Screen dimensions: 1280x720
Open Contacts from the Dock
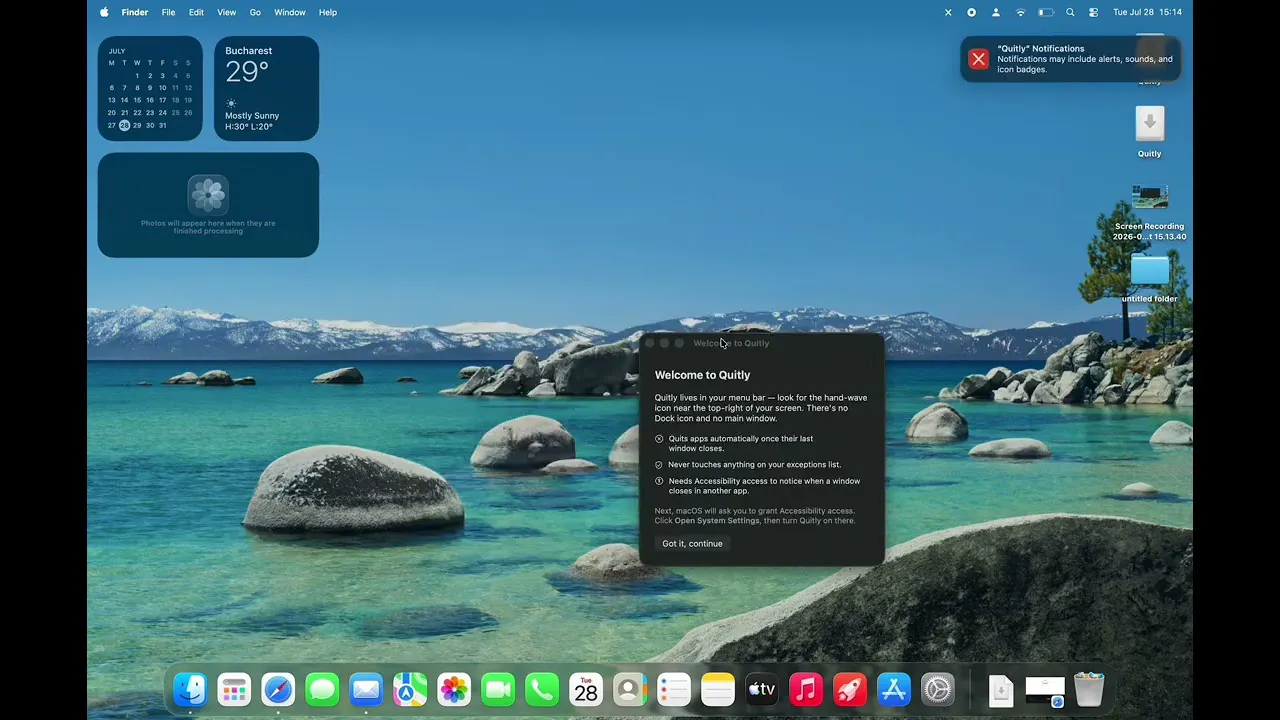point(630,689)
